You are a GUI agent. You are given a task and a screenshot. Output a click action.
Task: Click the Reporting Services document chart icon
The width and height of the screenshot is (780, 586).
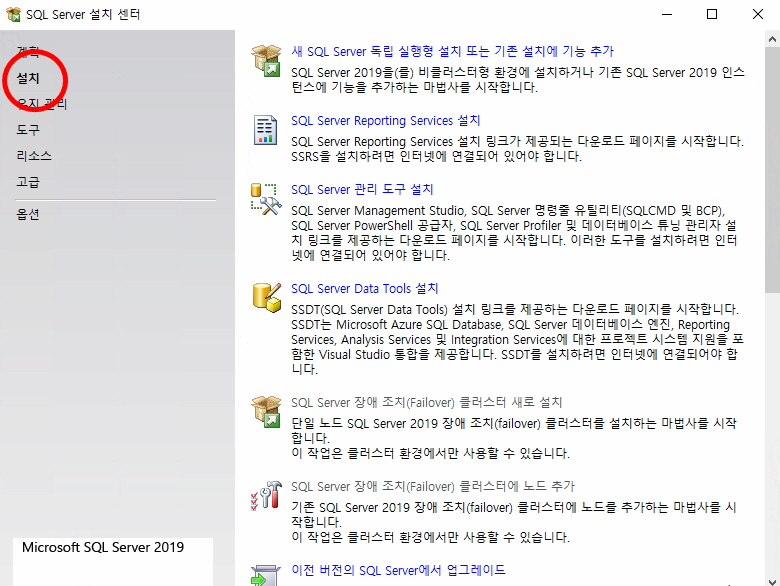[x=265, y=130]
